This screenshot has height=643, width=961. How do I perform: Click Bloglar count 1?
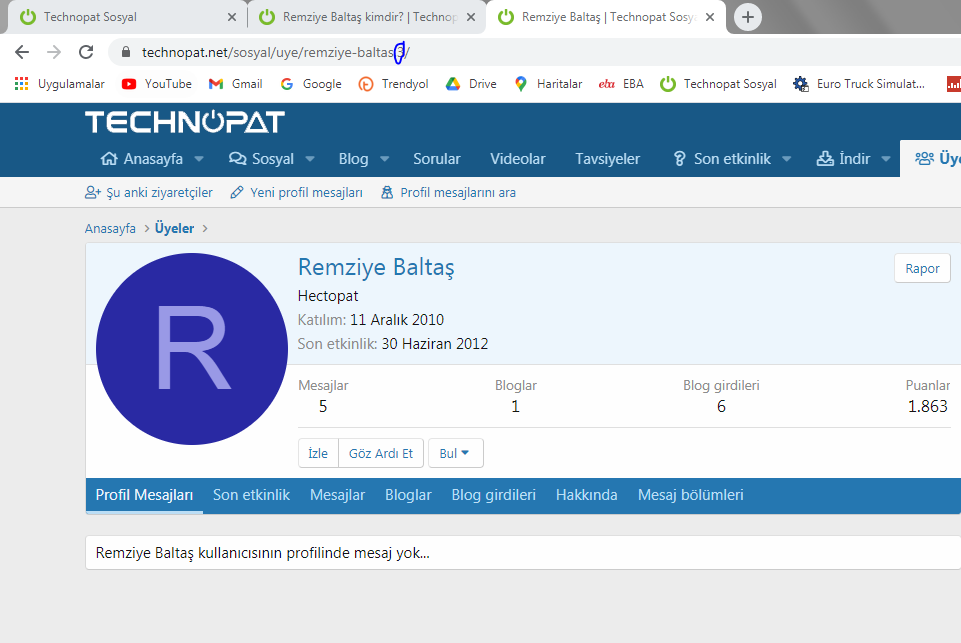point(515,406)
